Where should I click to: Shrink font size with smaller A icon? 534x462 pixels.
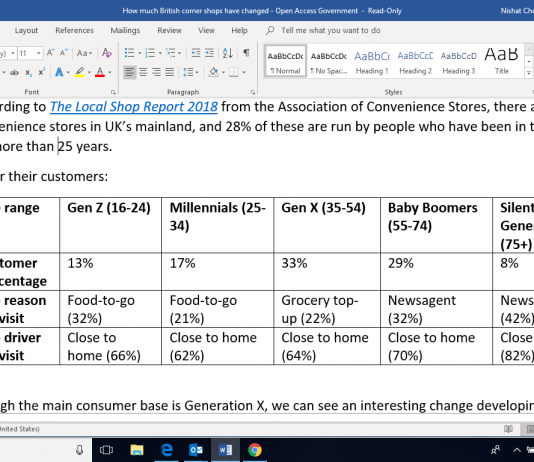coord(63,53)
